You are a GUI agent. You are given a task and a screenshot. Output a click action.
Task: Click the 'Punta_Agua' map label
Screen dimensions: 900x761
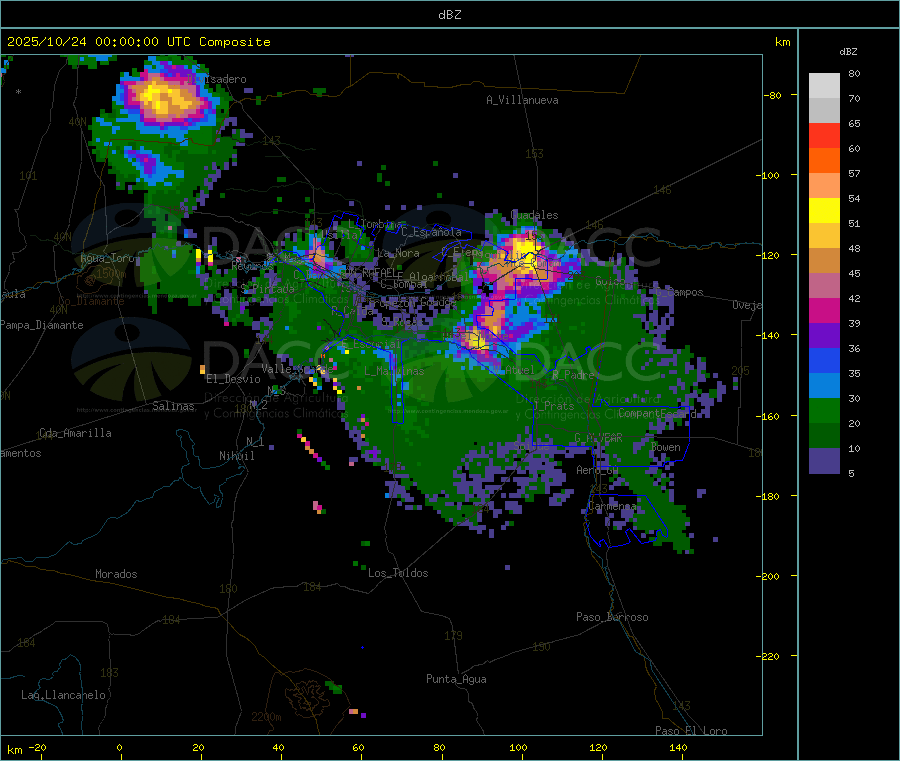pos(456,679)
